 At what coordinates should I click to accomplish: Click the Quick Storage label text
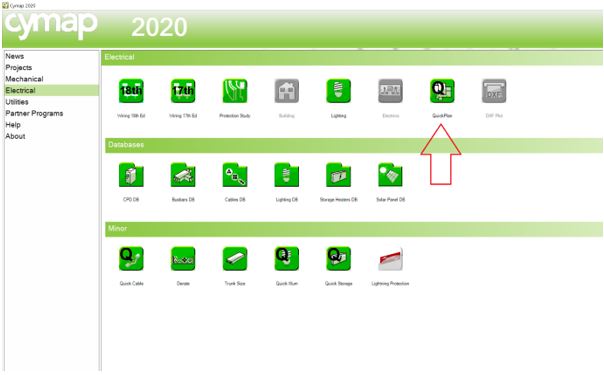pyautogui.click(x=339, y=283)
